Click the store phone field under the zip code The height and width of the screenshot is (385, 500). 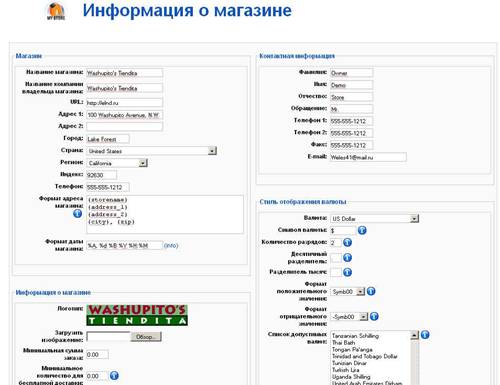tap(108, 187)
